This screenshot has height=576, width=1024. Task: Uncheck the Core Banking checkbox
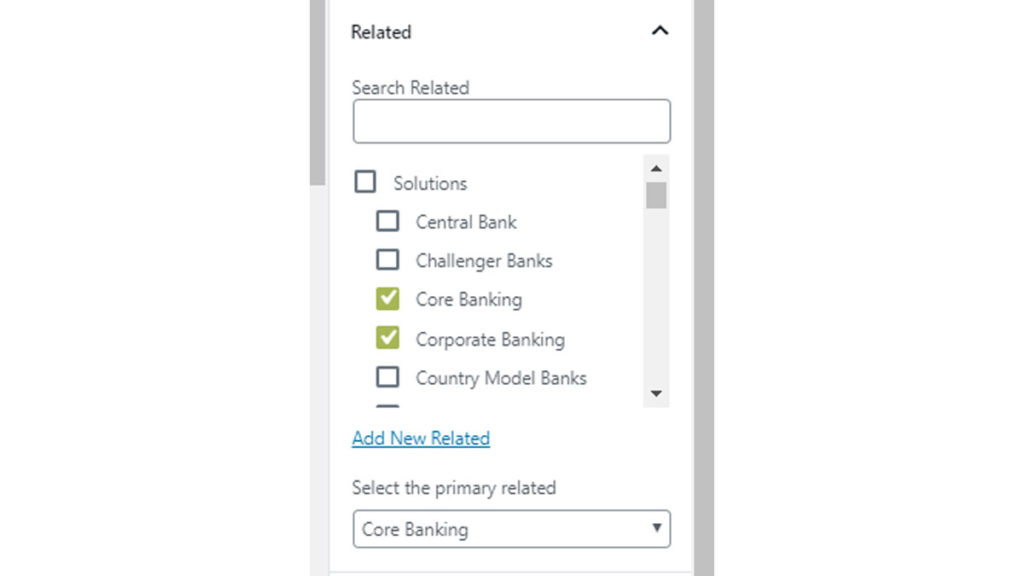tap(387, 299)
